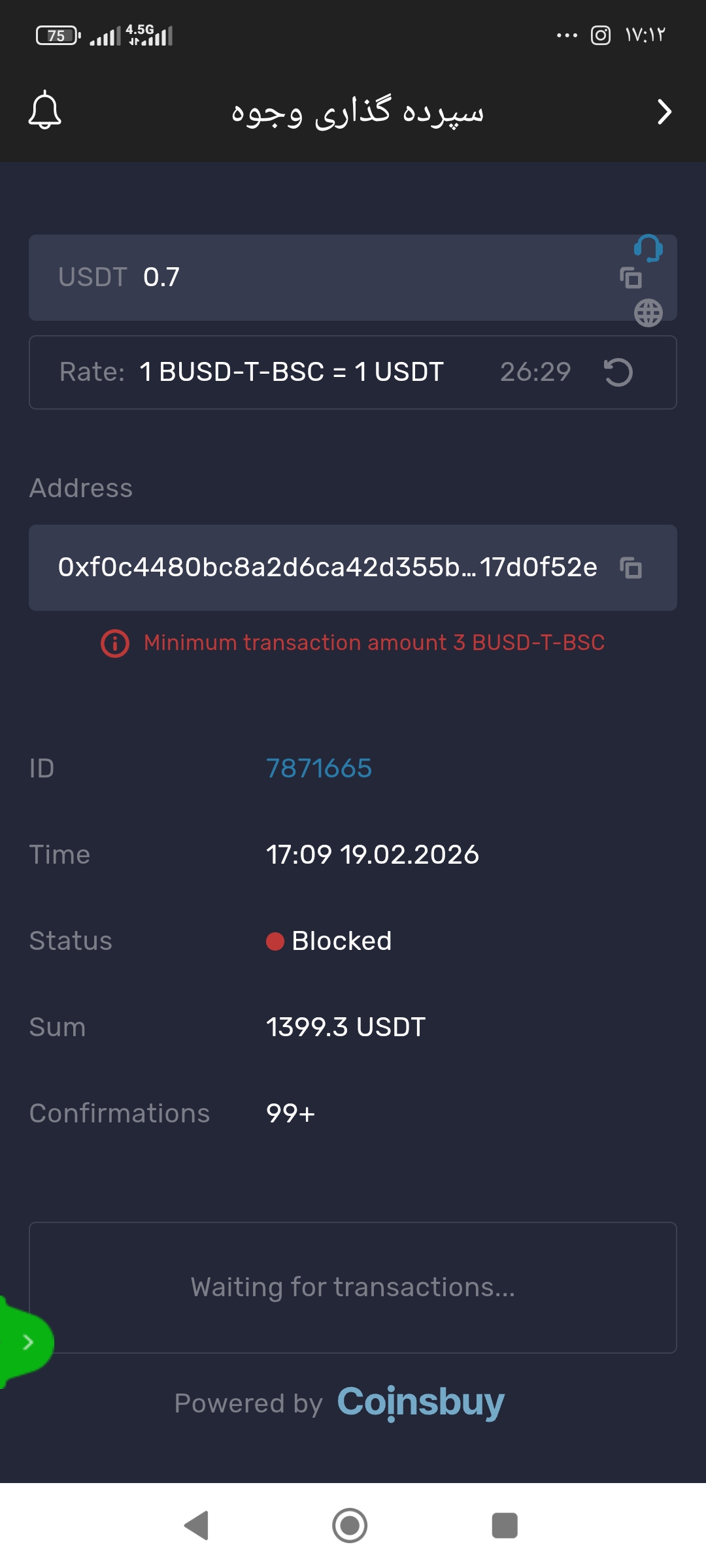This screenshot has width=706, height=1568.
Task: Refresh the BUSD-T-BSC exchange rate
Action: 618,372
